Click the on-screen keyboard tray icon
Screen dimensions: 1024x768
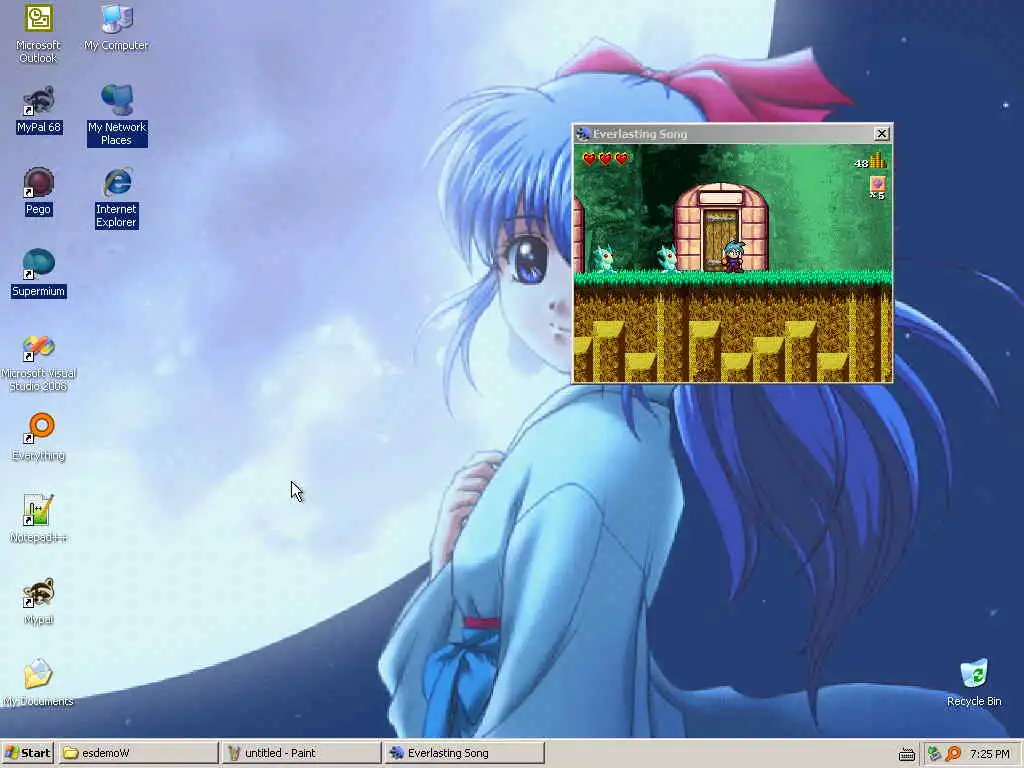(x=906, y=754)
